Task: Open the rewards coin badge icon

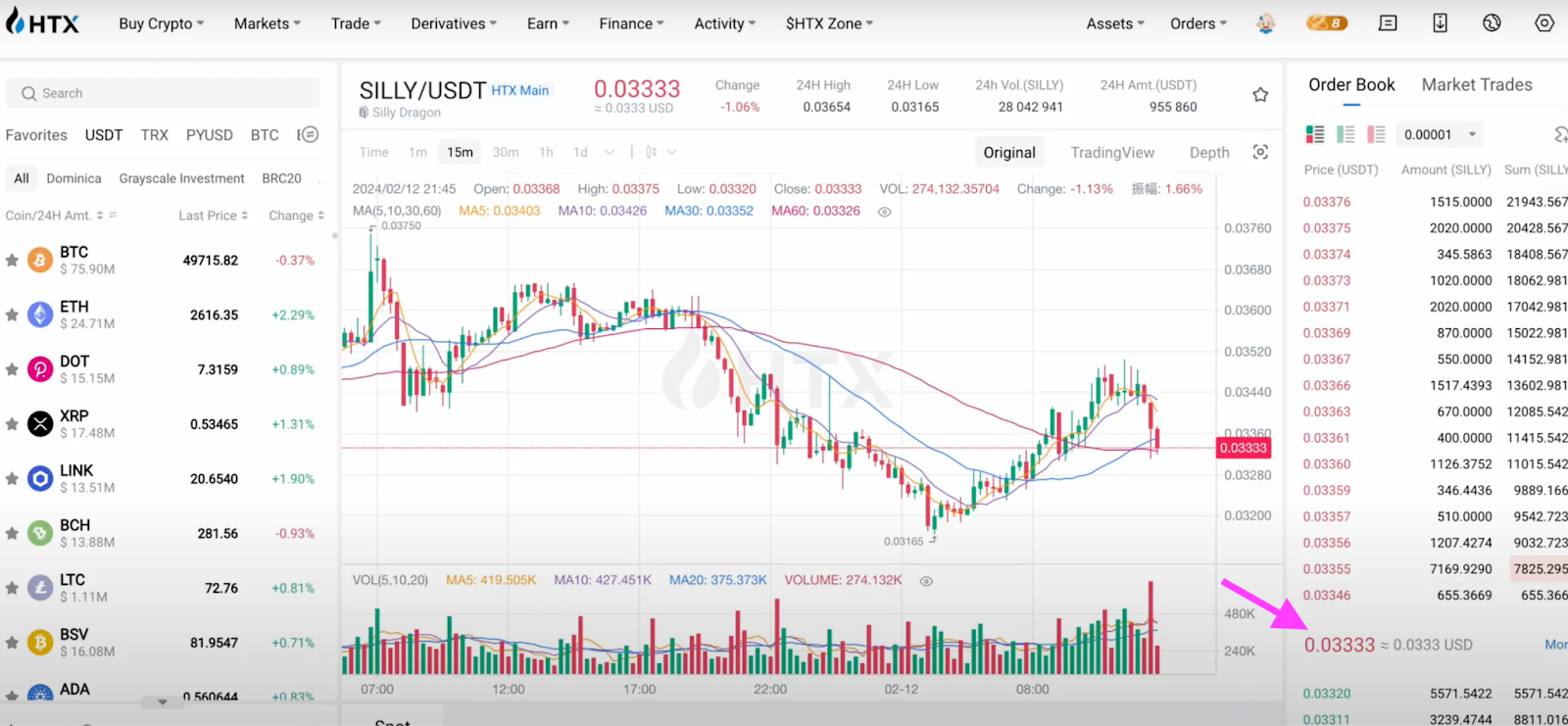Action: [1326, 23]
